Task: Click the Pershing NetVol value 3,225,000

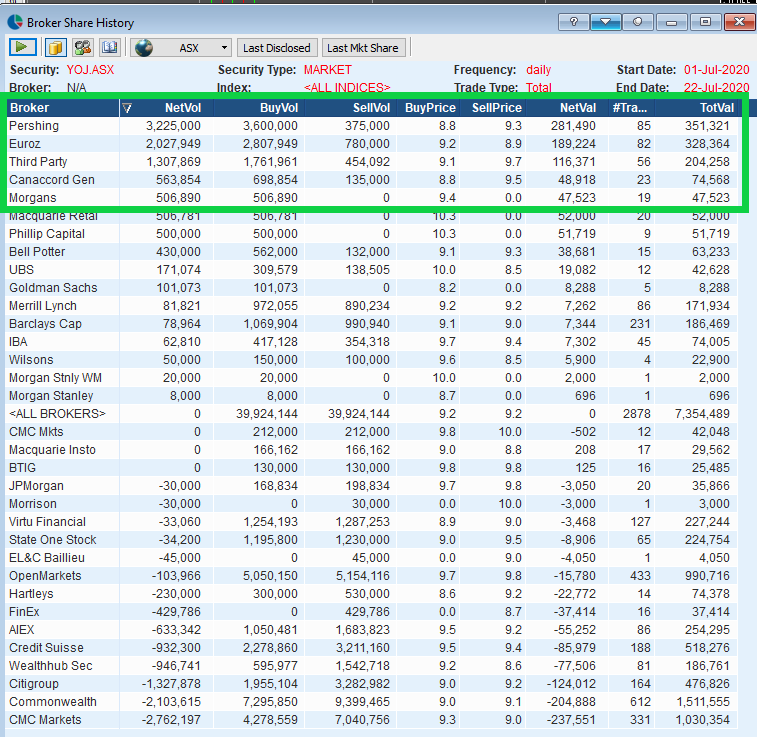Action: 173,126
